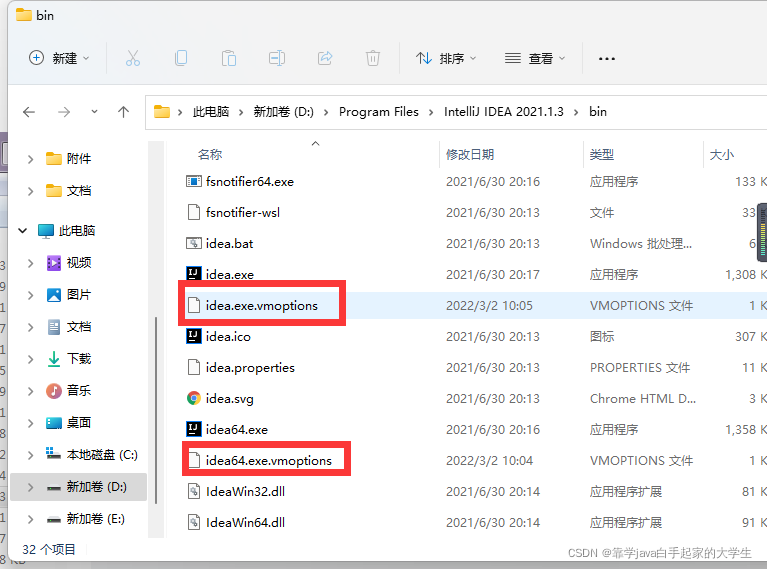Open the three-dots more options menu
Viewport: 767px width, 569px height.
(607, 59)
